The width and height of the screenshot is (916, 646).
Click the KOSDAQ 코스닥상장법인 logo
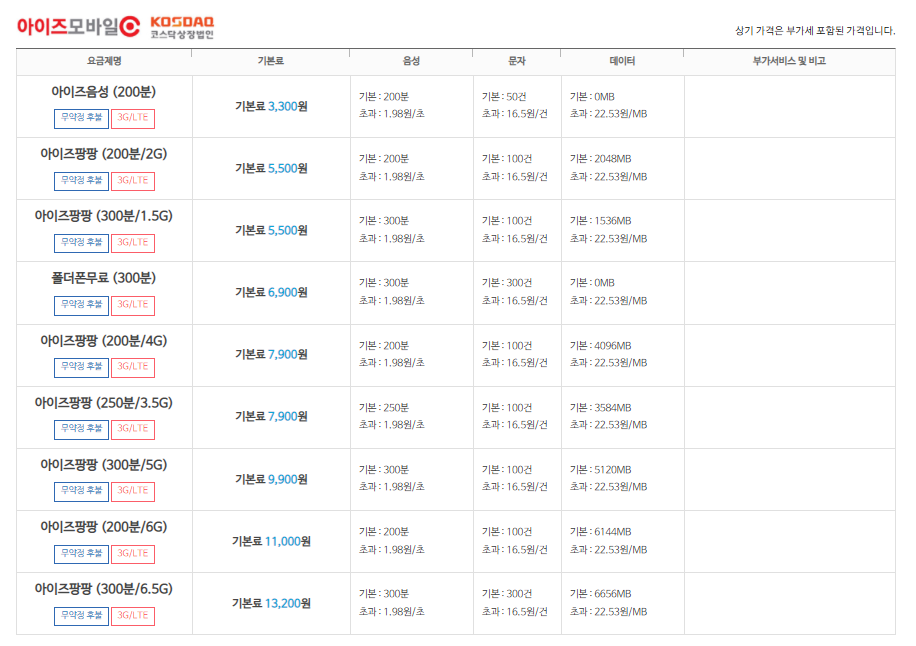pos(182,27)
